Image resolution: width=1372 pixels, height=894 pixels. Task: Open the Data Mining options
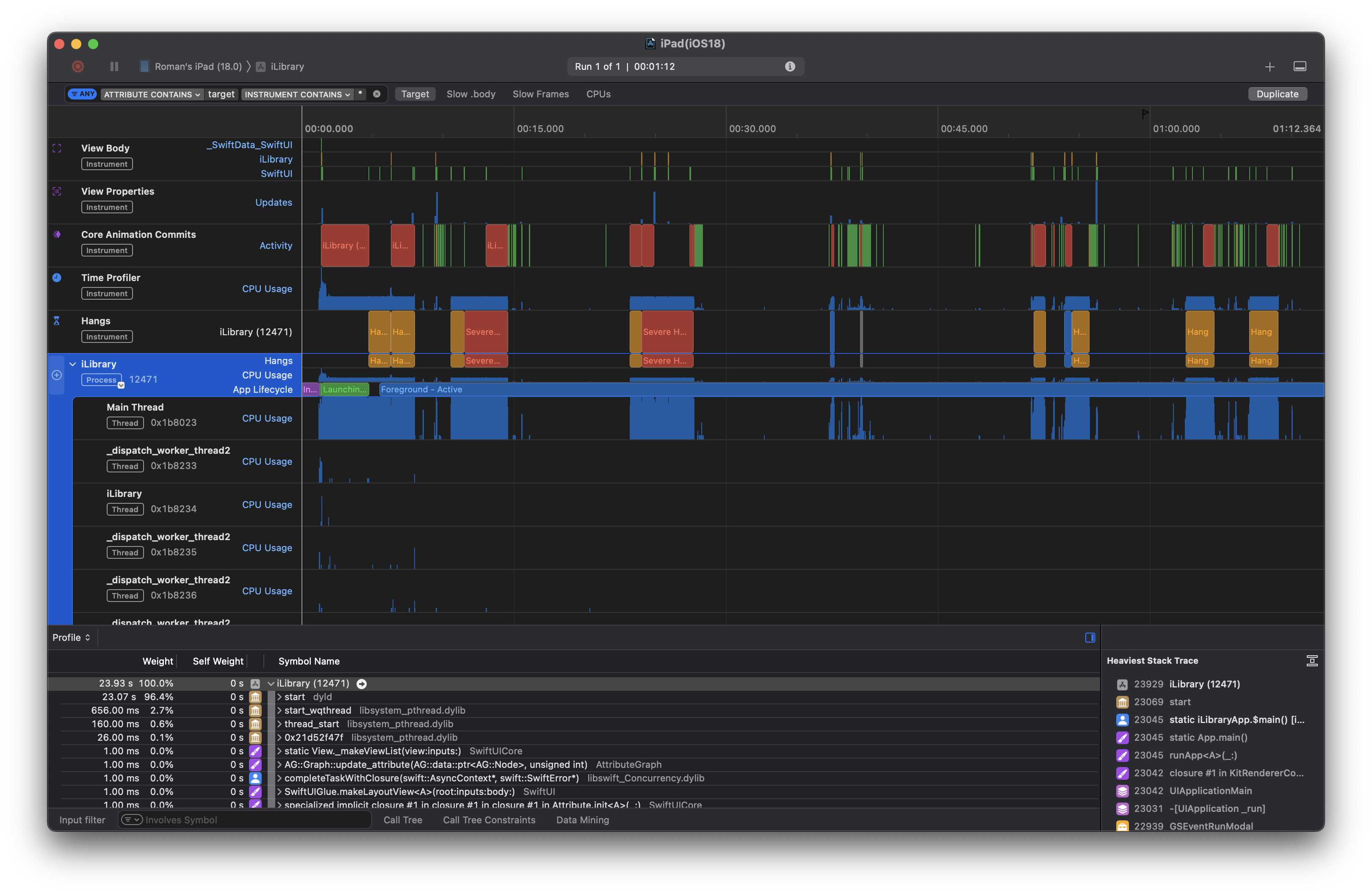(x=582, y=819)
